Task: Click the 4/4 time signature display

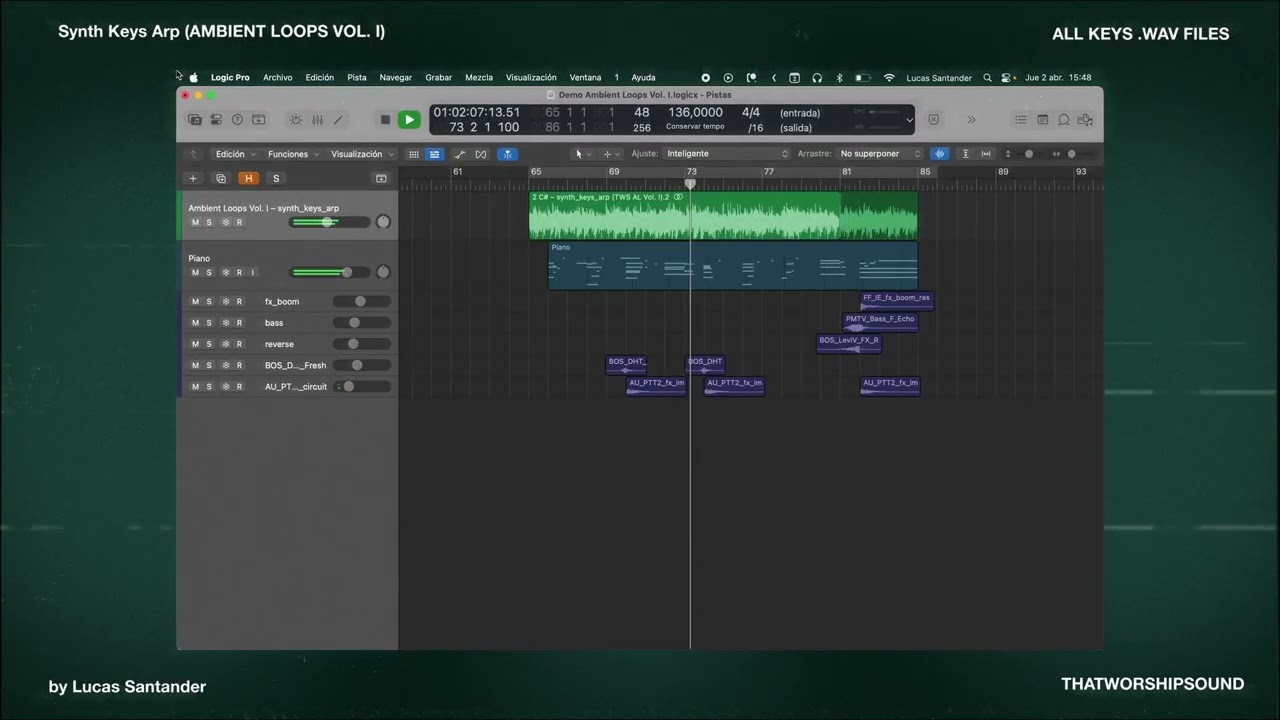Action: tap(751, 113)
